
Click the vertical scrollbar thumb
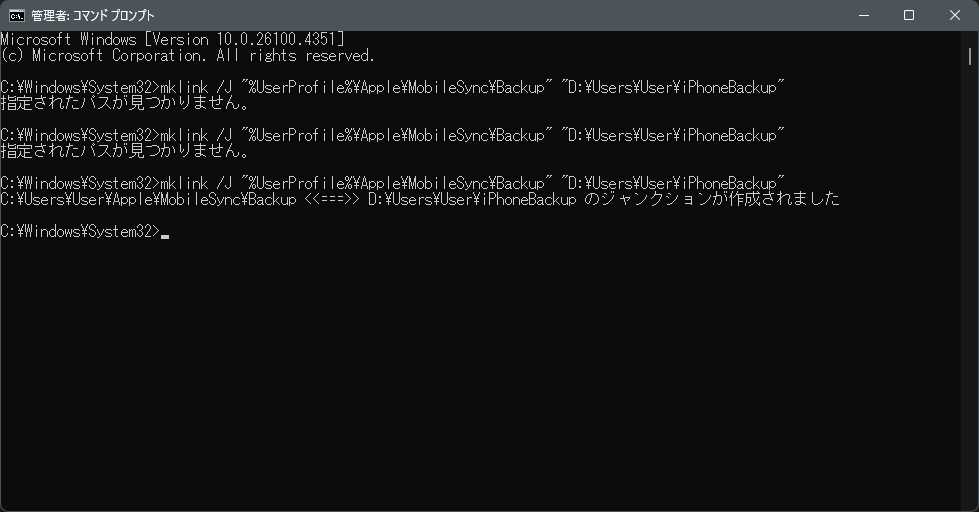click(x=970, y=56)
